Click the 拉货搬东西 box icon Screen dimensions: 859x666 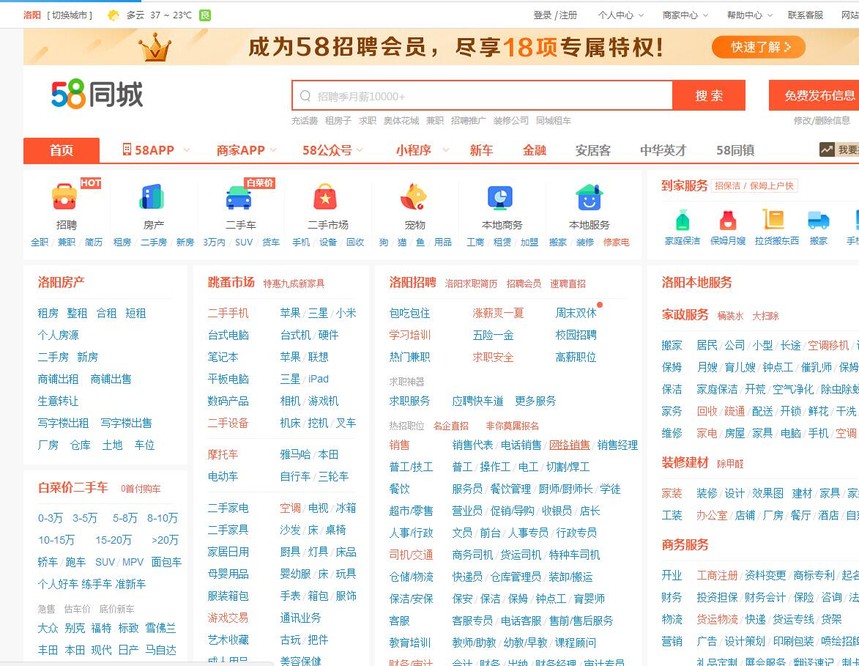click(x=774, y=220)
